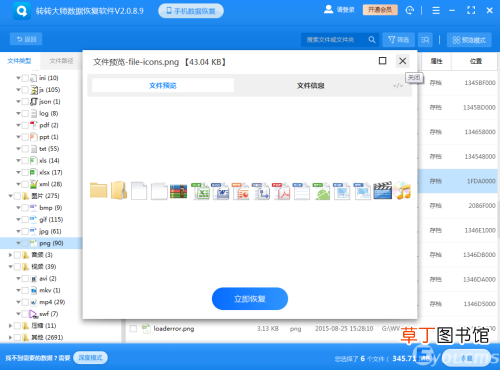Toggle expander arrow next to mp4 (29)
The height and width of the screenshot is (370, 500).
[x=18, y=302]
